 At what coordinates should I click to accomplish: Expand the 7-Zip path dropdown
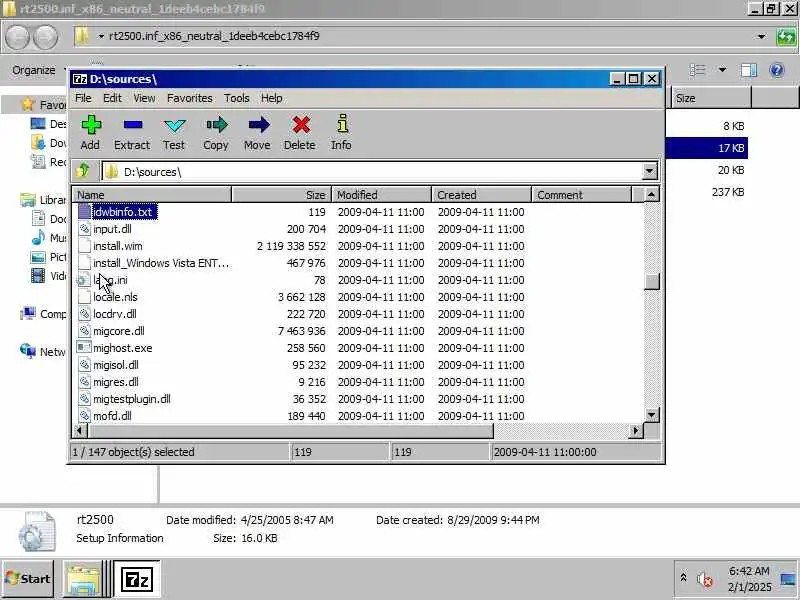649,171
